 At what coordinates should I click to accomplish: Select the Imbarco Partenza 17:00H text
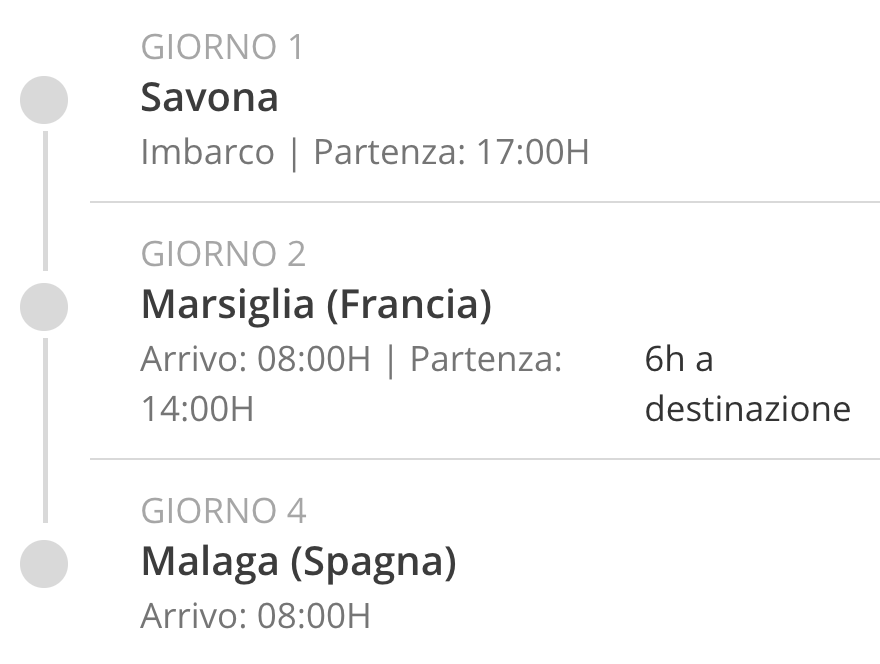coord(365,152)
